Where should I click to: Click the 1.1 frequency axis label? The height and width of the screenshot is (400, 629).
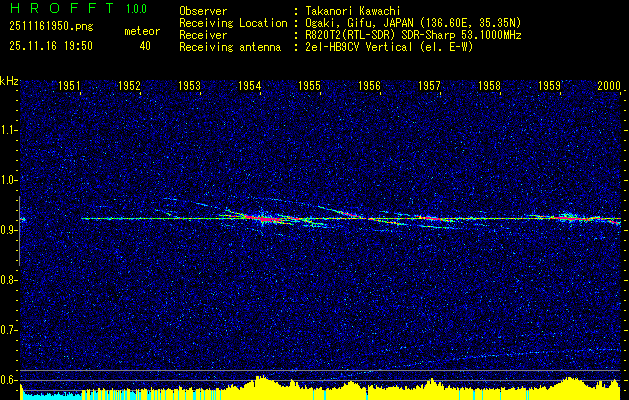(9, 130)
